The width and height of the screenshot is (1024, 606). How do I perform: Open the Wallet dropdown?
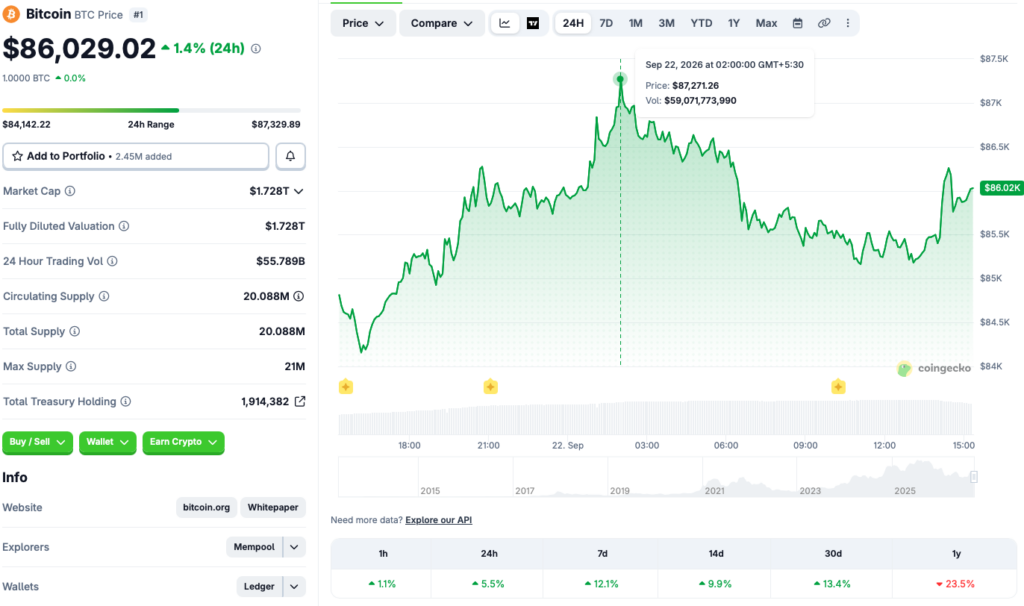click(x=107, y=442)
